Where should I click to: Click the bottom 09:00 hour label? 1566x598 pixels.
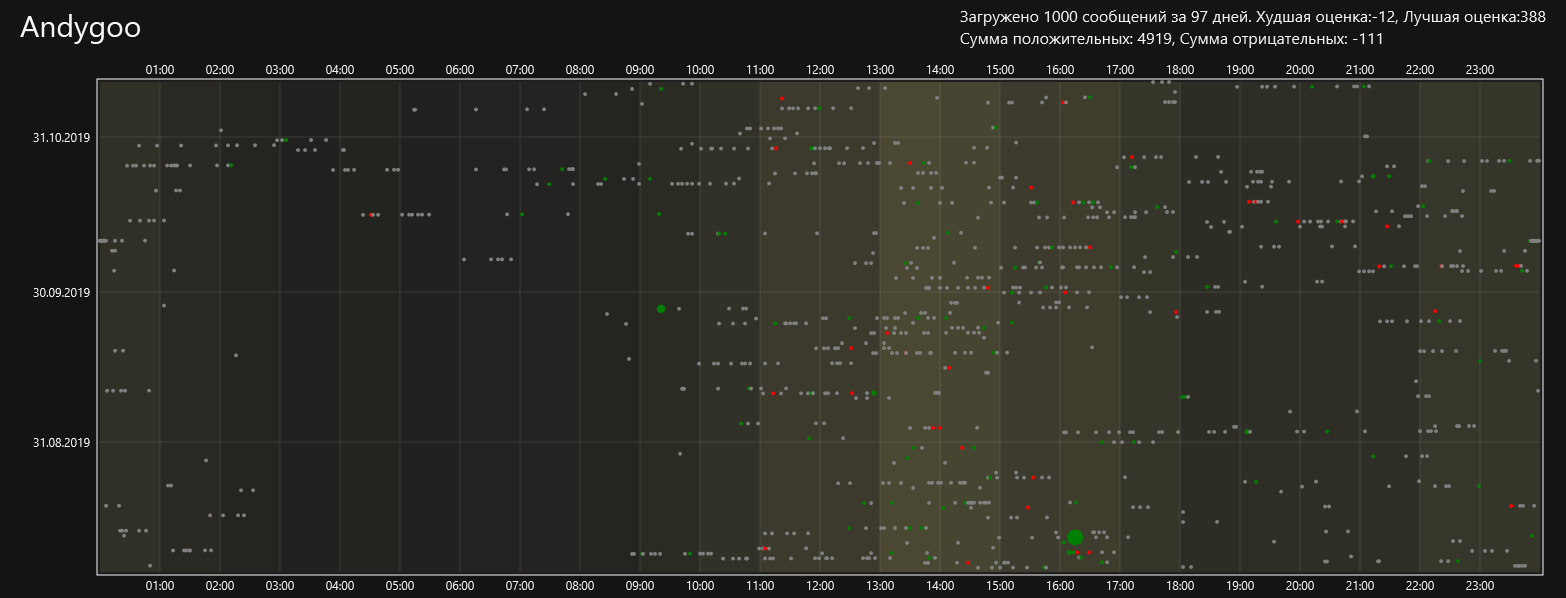click(640, 585)
